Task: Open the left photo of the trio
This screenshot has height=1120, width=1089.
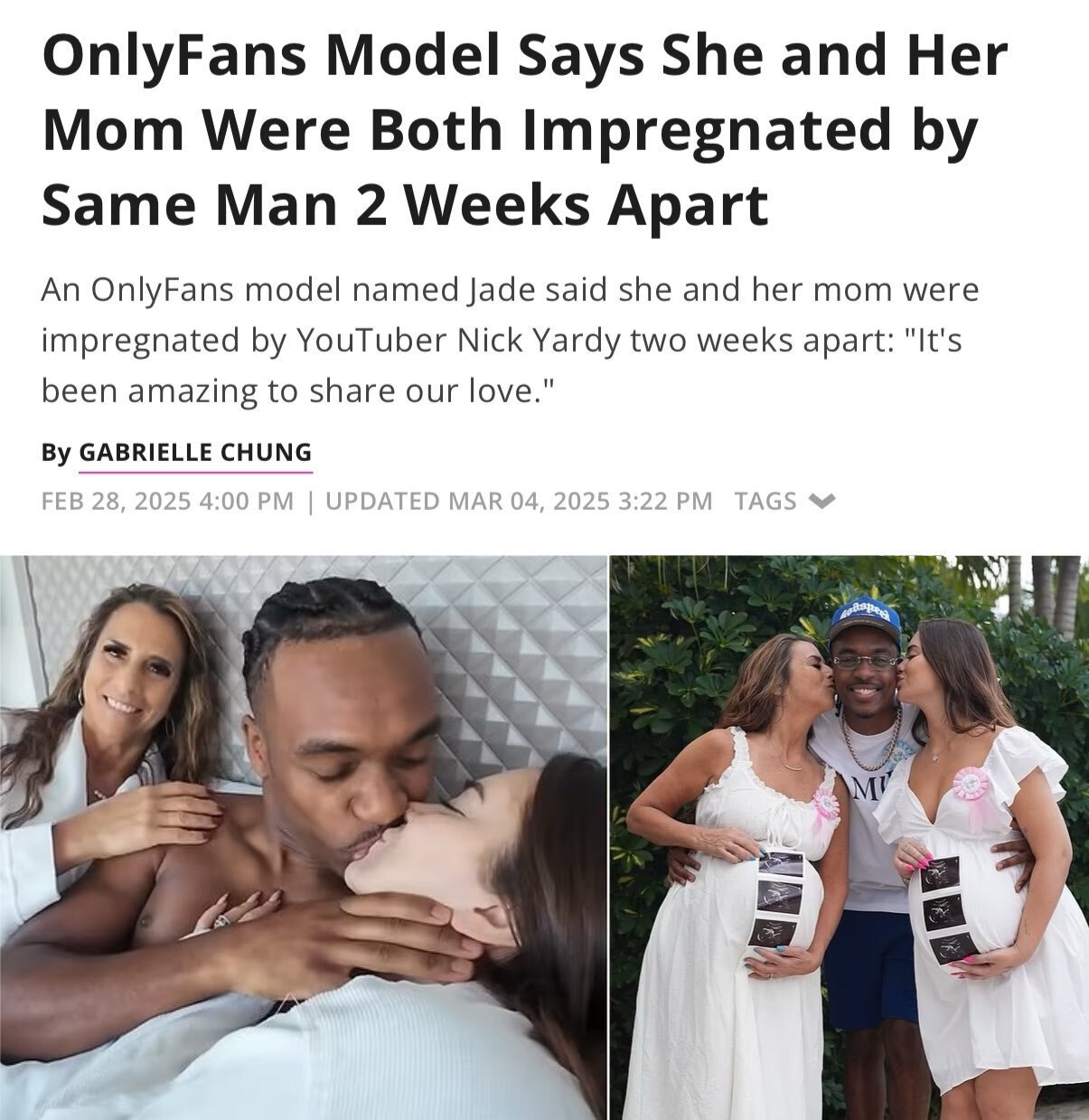Action: pos(304,837)
